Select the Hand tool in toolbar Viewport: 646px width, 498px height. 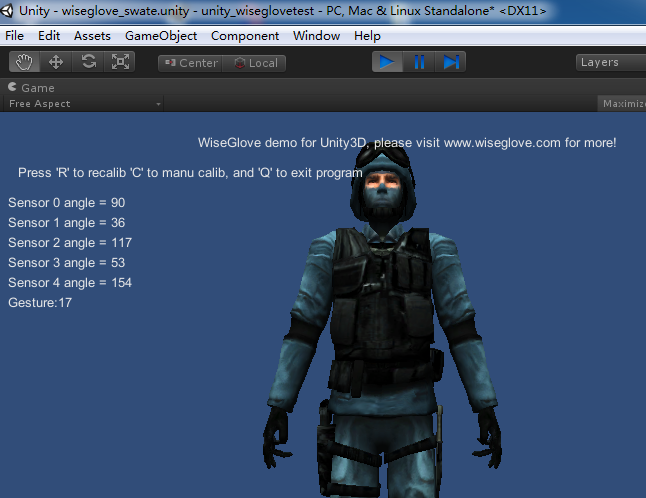click(x=25, y=62)
